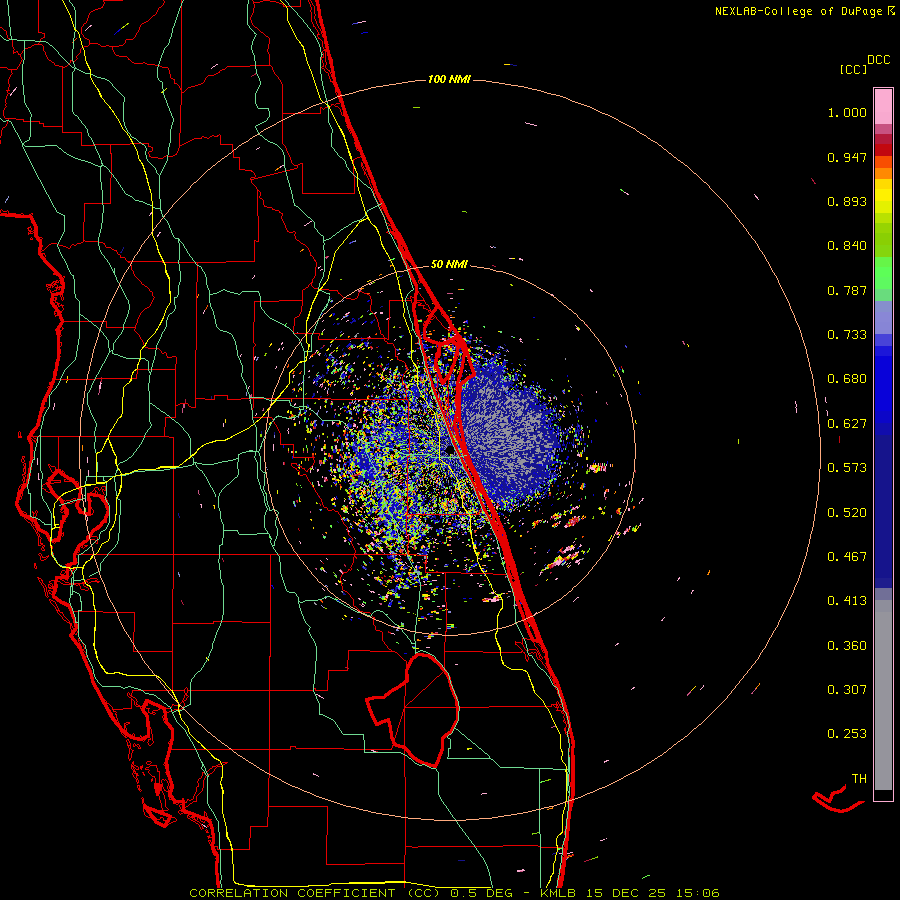
Task: Click the 0.840 value on the color scale
Action: pos(847,246)
